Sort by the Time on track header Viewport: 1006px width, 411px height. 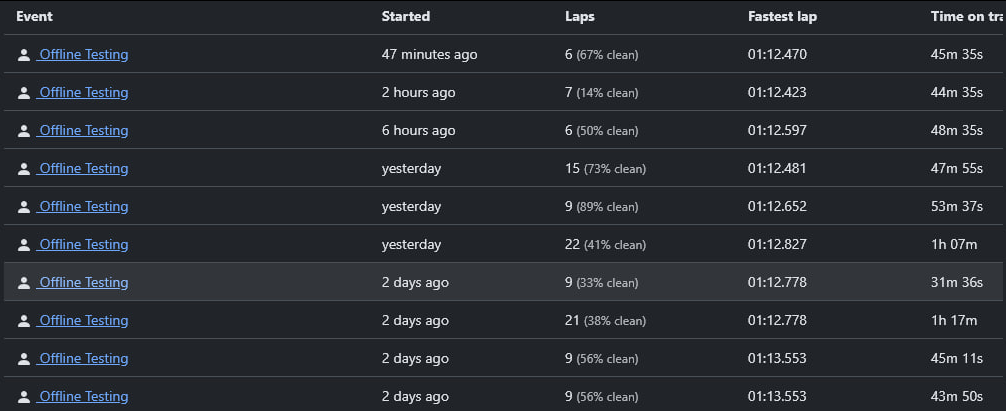pyautogui.click(x=966, y=17)
